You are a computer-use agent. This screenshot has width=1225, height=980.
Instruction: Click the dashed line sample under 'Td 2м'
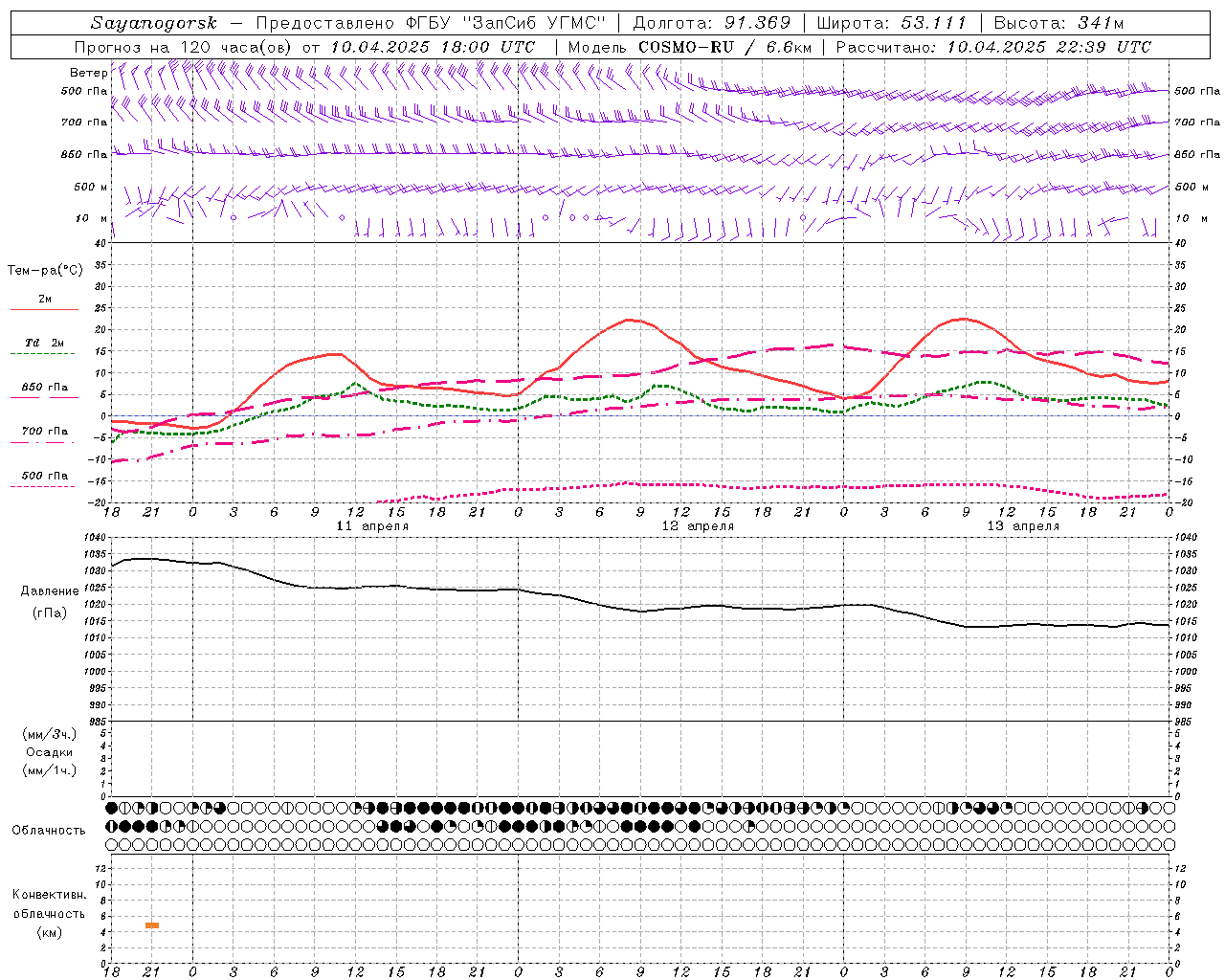(43, 354)
